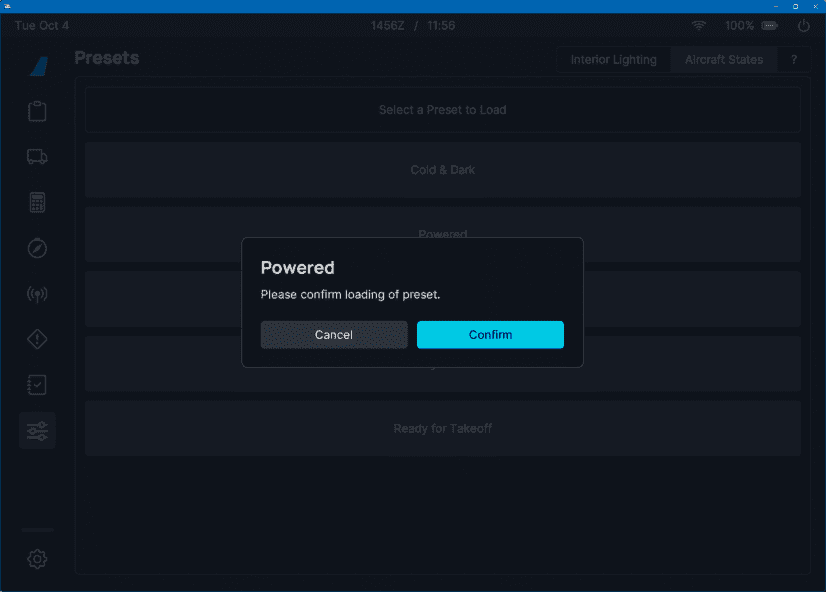The image size is (826, 592).
Task: Switch to the Interior Lighting tab
Action: coord(613,60)
